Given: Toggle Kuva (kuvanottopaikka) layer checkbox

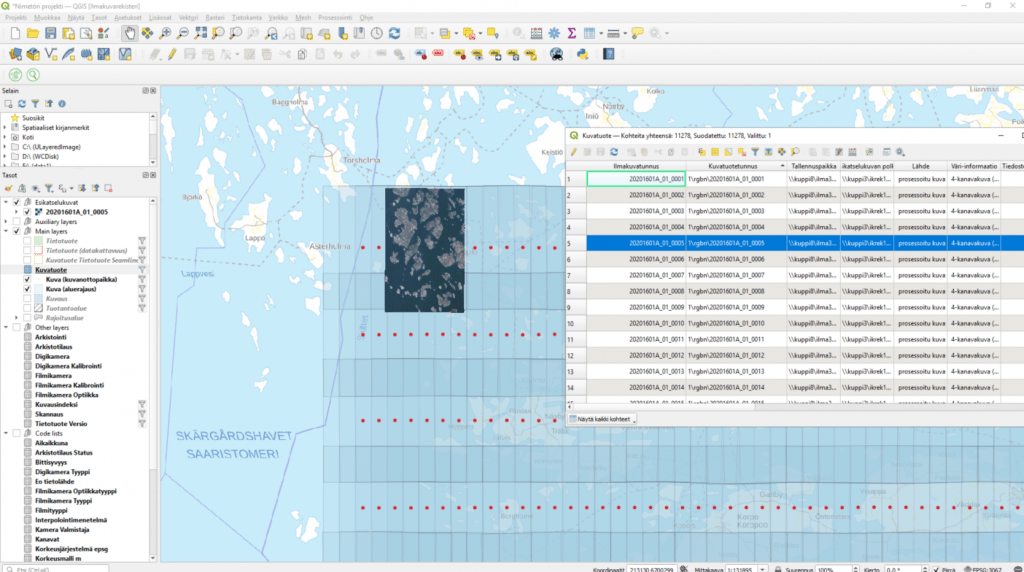Looking at the screenshot, I should (28, 280).
